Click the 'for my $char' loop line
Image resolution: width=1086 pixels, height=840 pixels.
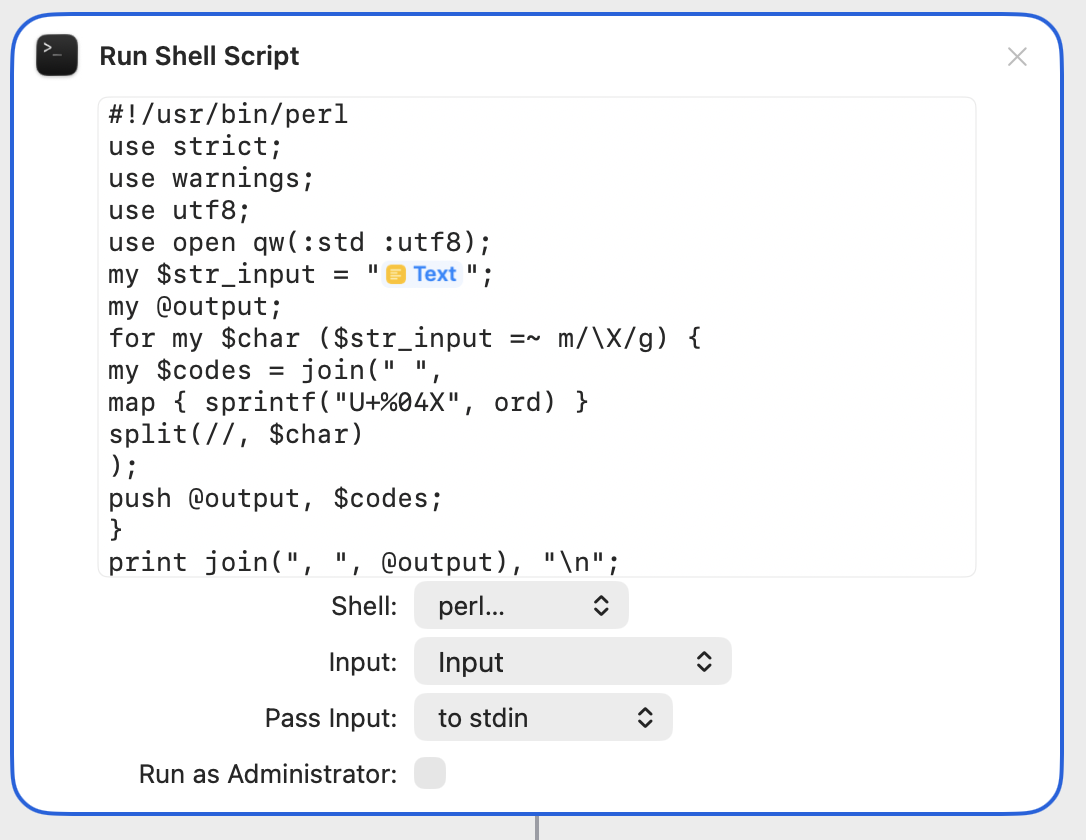(405, 338)
